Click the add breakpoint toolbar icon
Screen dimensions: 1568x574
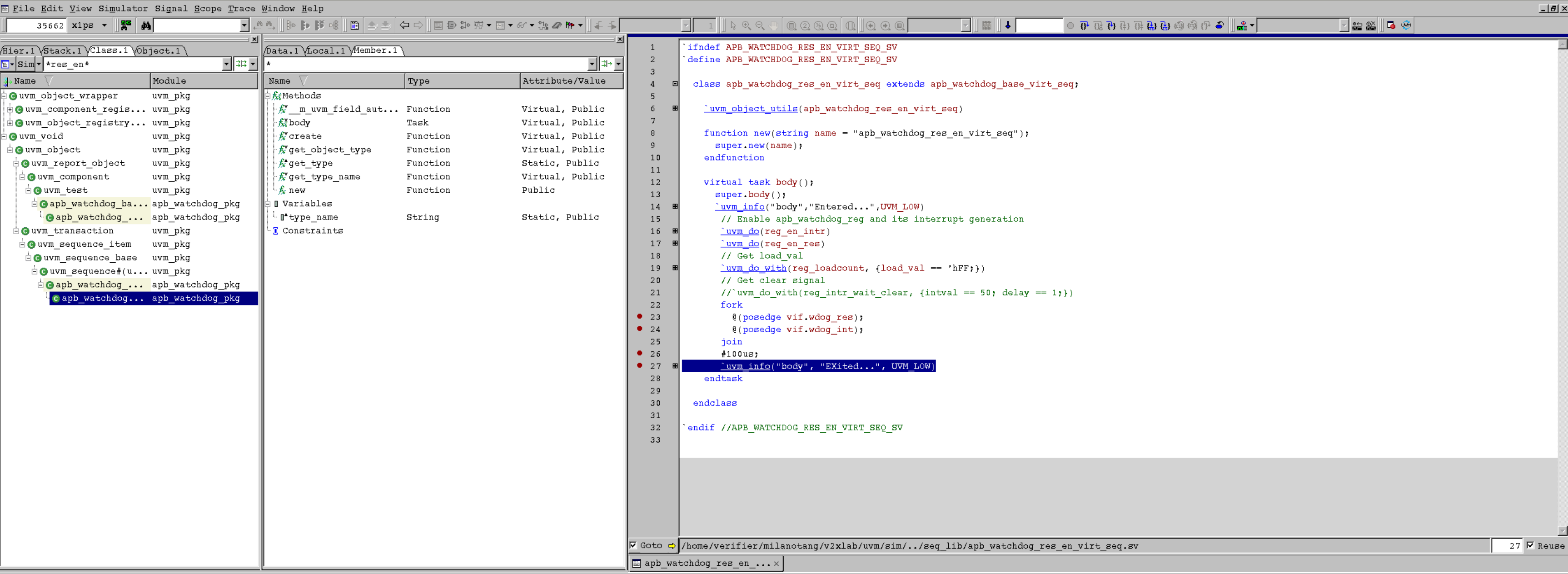tap(1357, 25)
